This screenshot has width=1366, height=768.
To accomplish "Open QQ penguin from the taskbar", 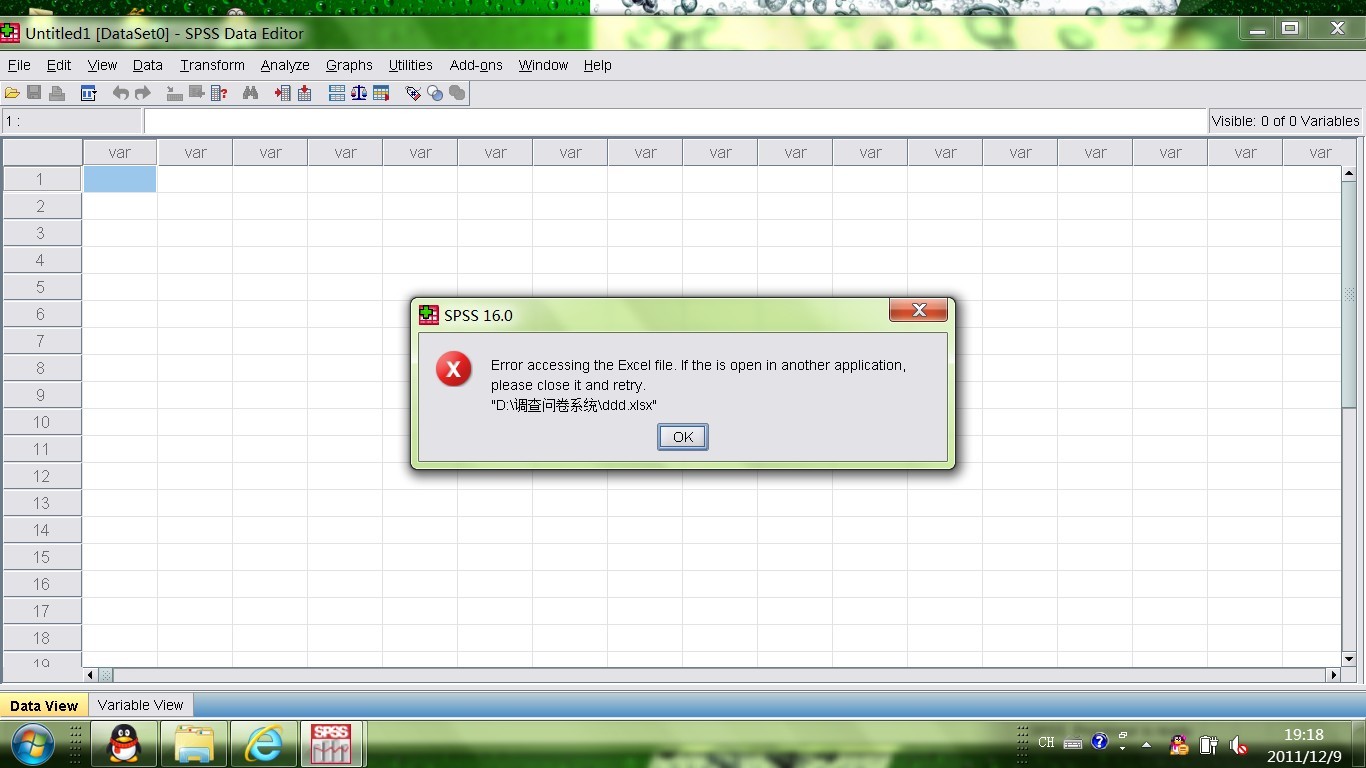I will point(124,744).
